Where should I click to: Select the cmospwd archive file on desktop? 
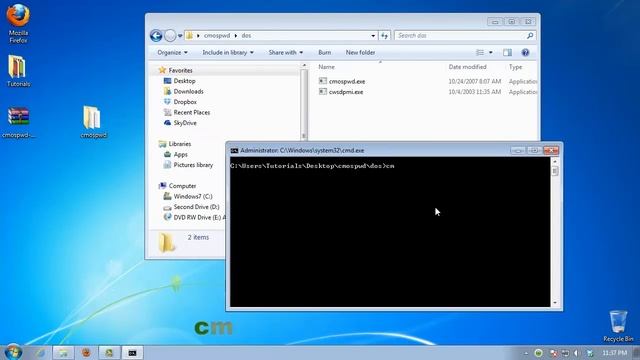pos(18,122)
